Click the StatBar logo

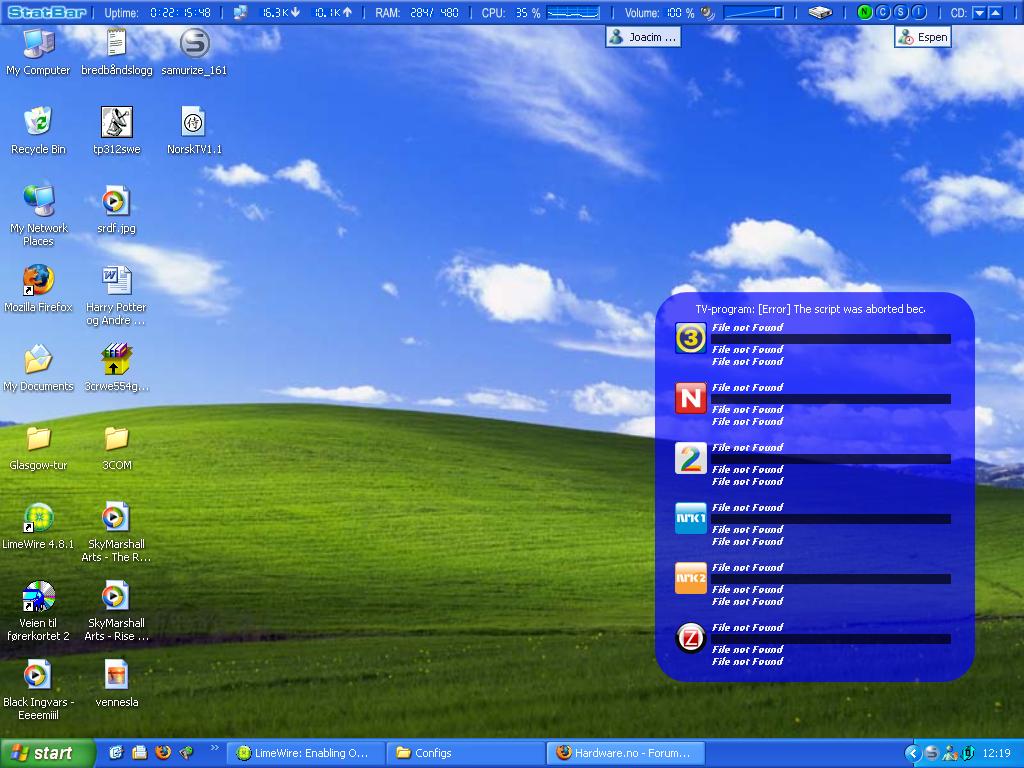(46, 12)
